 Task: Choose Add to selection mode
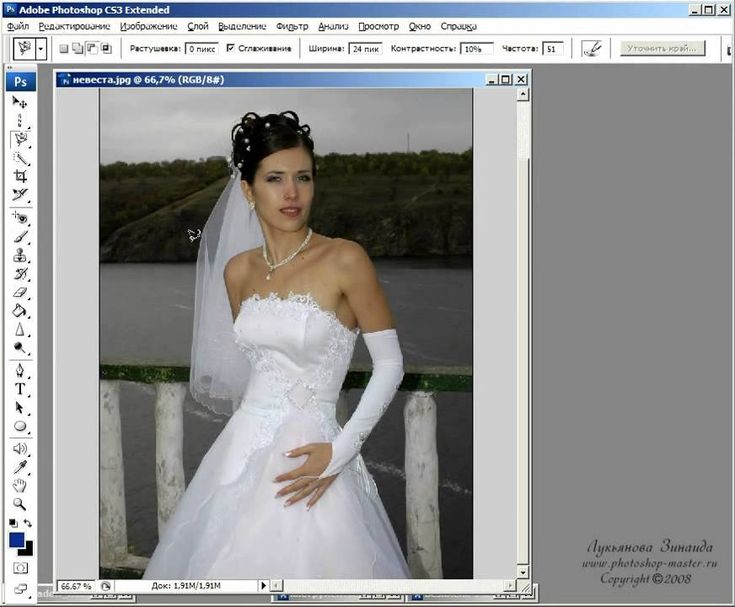pos(77,48)
